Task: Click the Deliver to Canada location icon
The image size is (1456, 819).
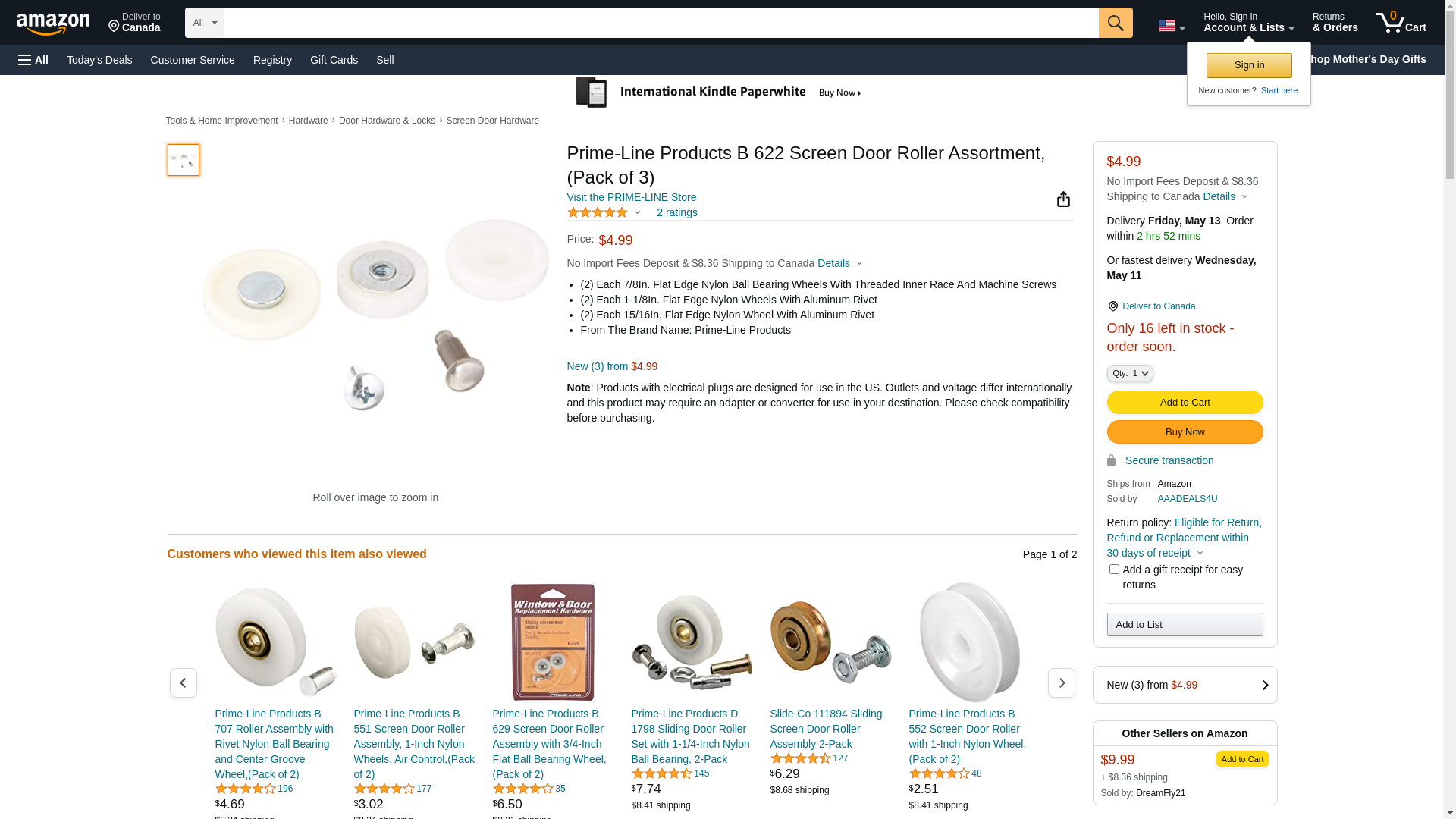Action: [x=1112, y=306]
